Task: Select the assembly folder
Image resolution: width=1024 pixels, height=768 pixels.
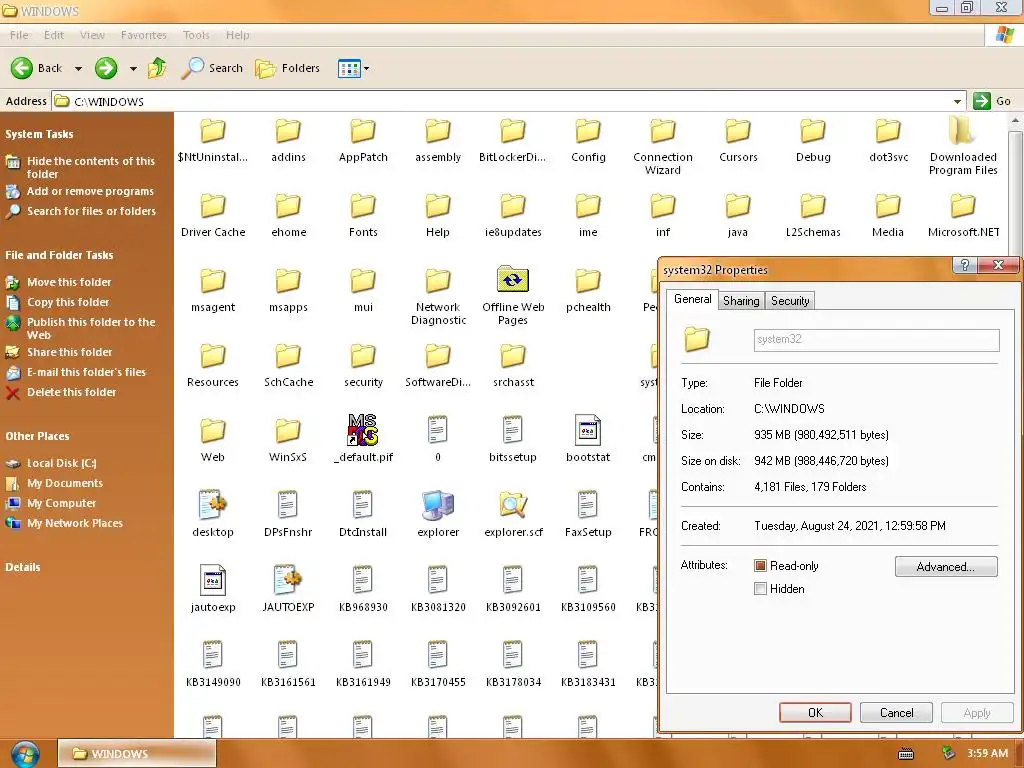Action: (438, 140)
